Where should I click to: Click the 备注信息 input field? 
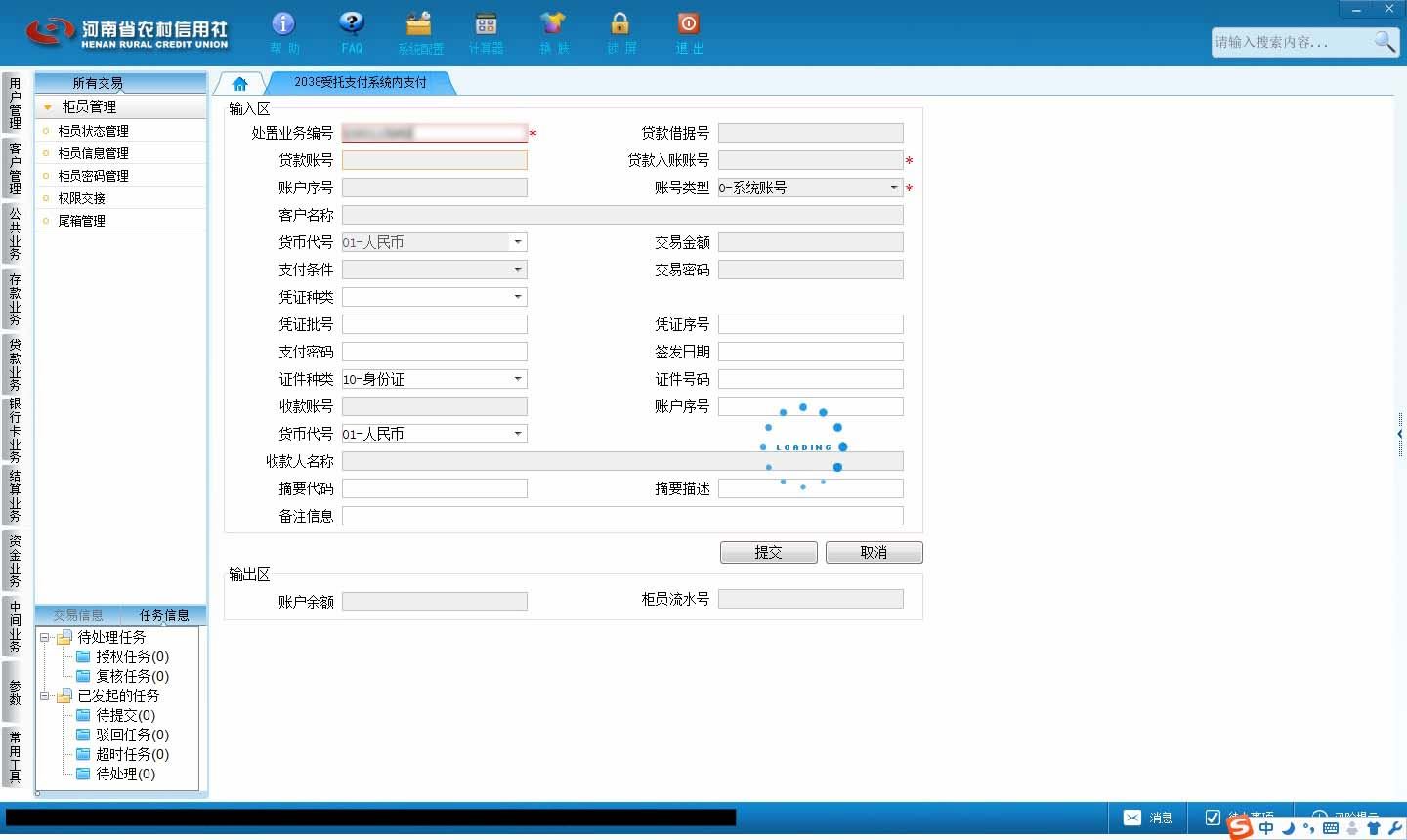pos(622,516)
